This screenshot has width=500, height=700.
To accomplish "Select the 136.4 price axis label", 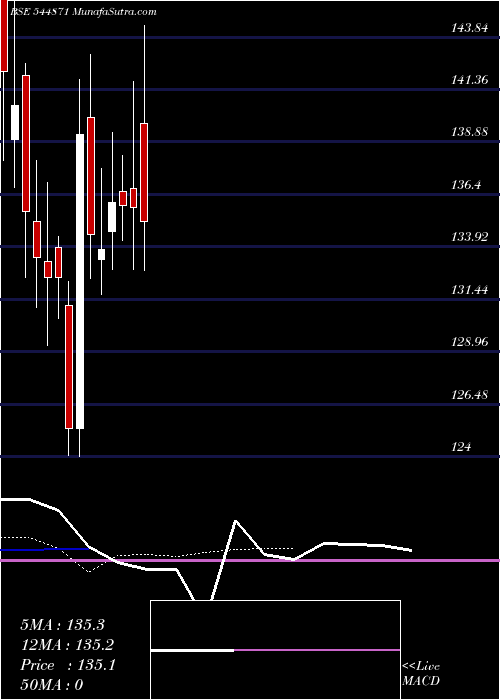I will click(466, 184).
